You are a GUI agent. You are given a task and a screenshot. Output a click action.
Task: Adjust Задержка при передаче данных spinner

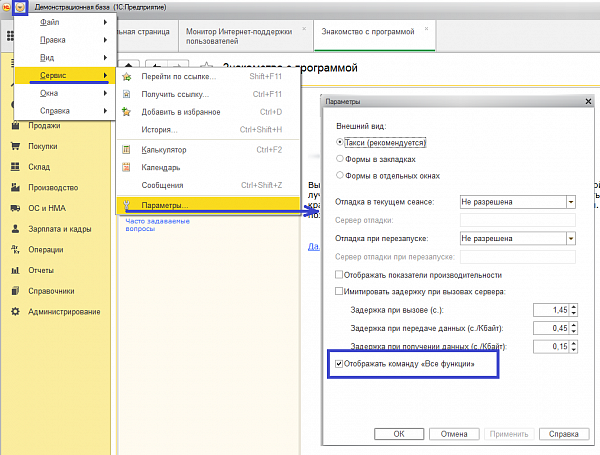pyautogui.click(x=574, y=328)
